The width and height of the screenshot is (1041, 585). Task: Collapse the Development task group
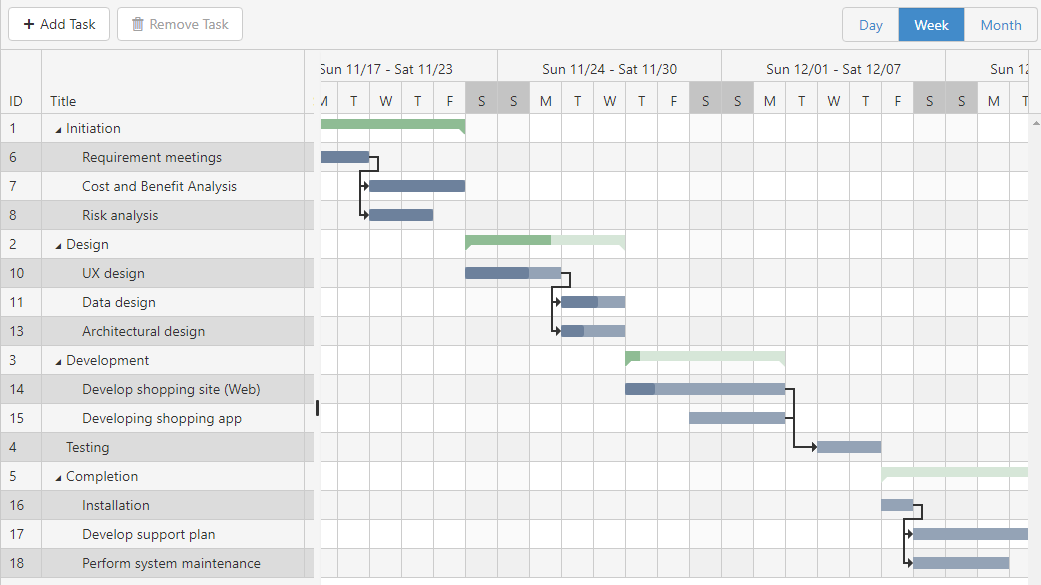click(58, 362)
